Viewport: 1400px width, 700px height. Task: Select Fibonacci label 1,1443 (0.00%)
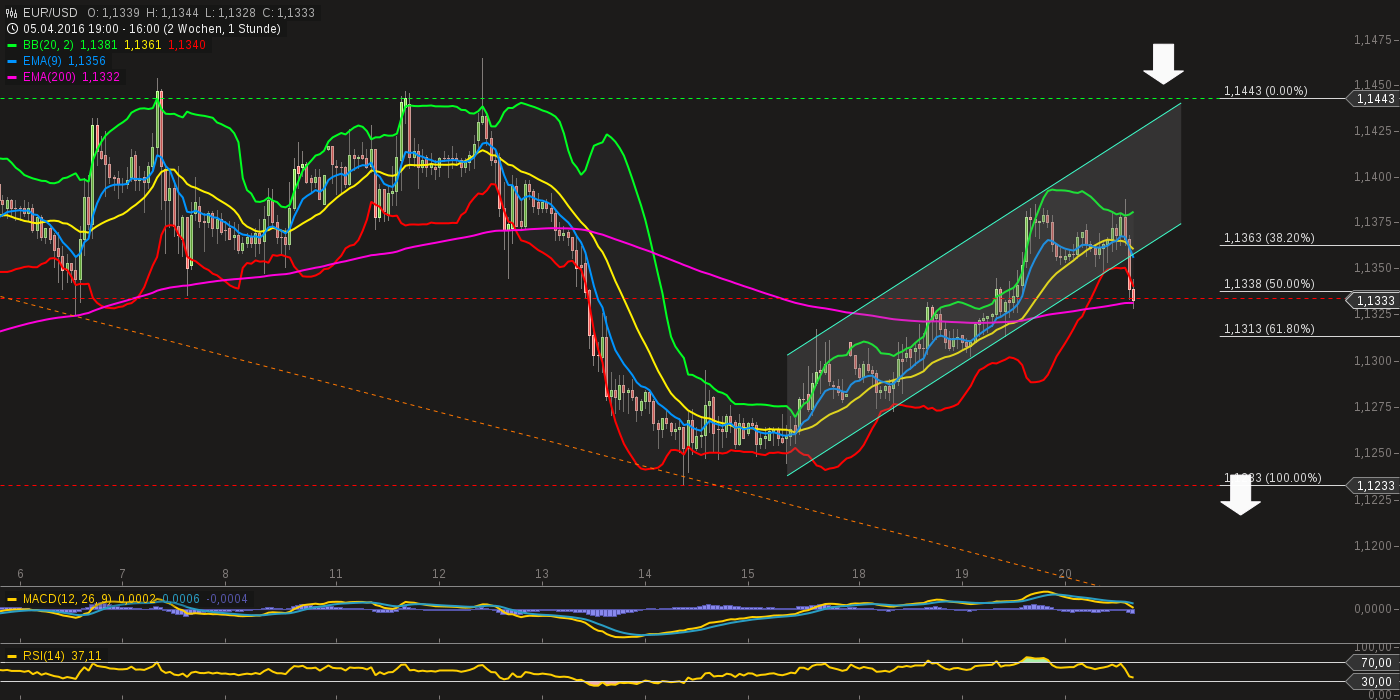[1265, 91]
